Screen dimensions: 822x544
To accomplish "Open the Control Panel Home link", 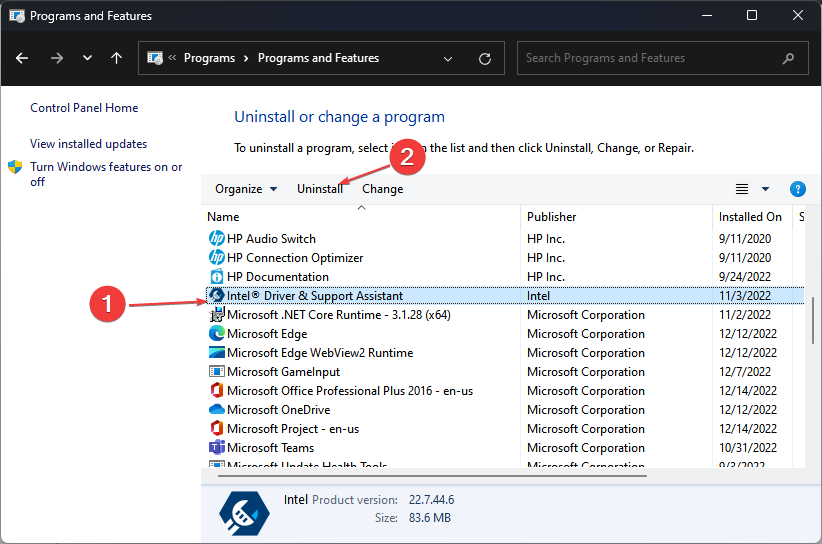I will tap(84, 108).
